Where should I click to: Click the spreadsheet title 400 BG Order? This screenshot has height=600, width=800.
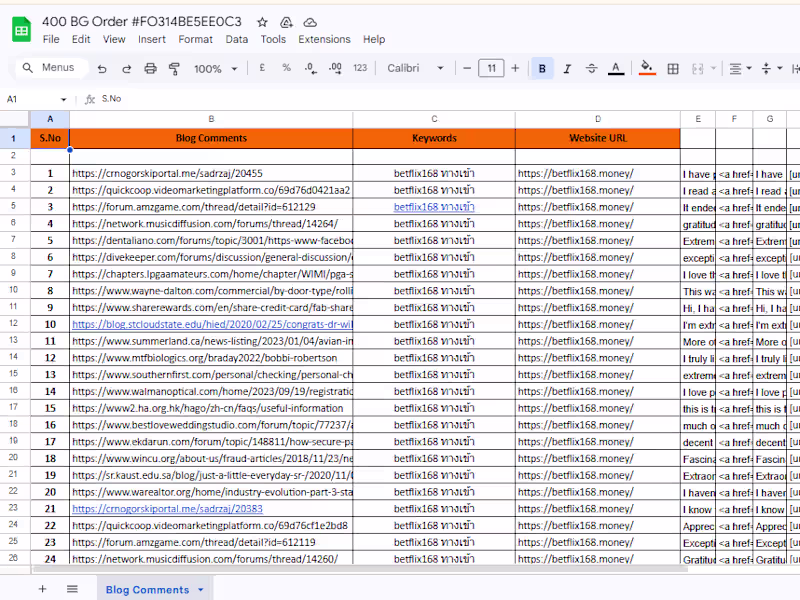(142, 21)
